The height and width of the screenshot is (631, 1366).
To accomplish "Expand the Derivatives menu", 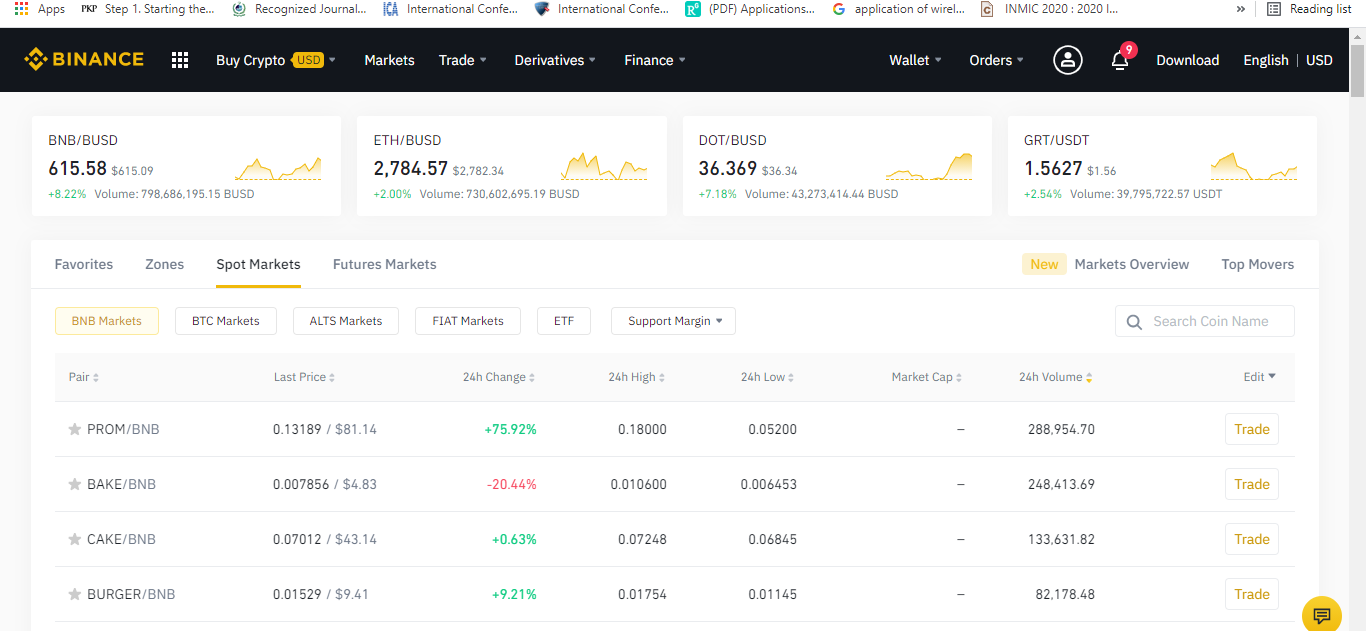I will pos(555,60).
